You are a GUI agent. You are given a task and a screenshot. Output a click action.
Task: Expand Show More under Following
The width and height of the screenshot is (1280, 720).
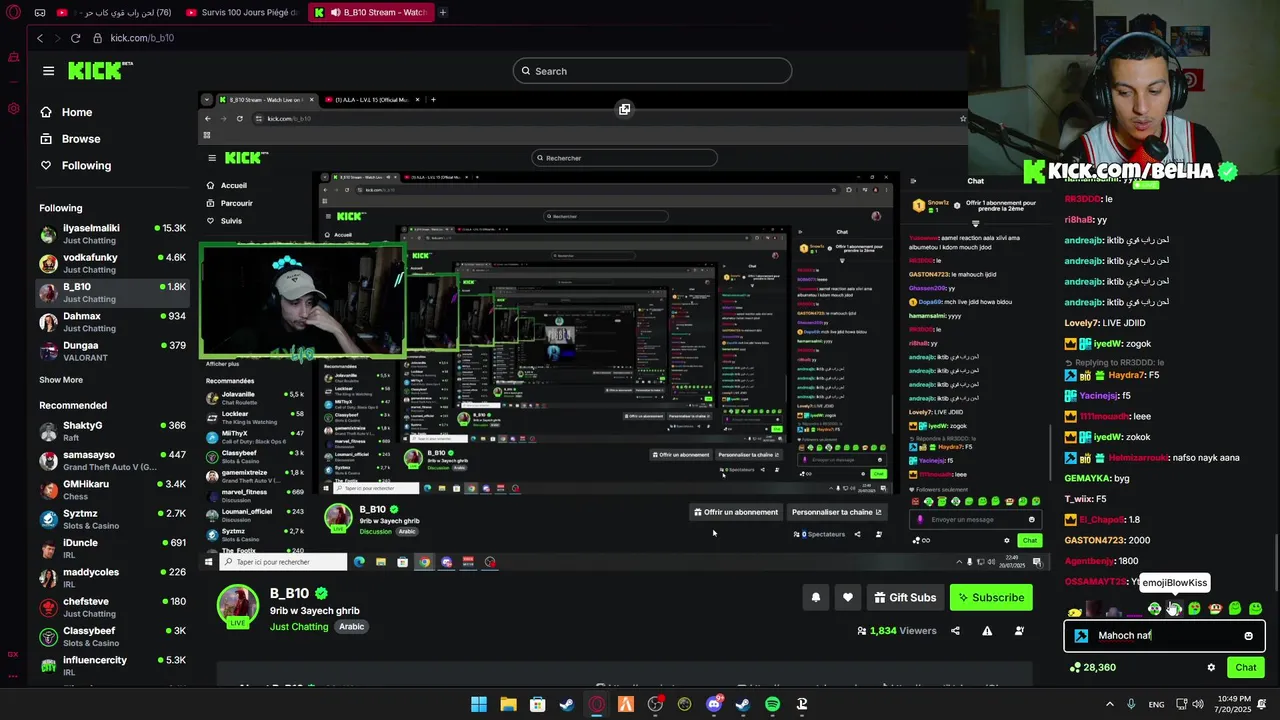[61, 380]
